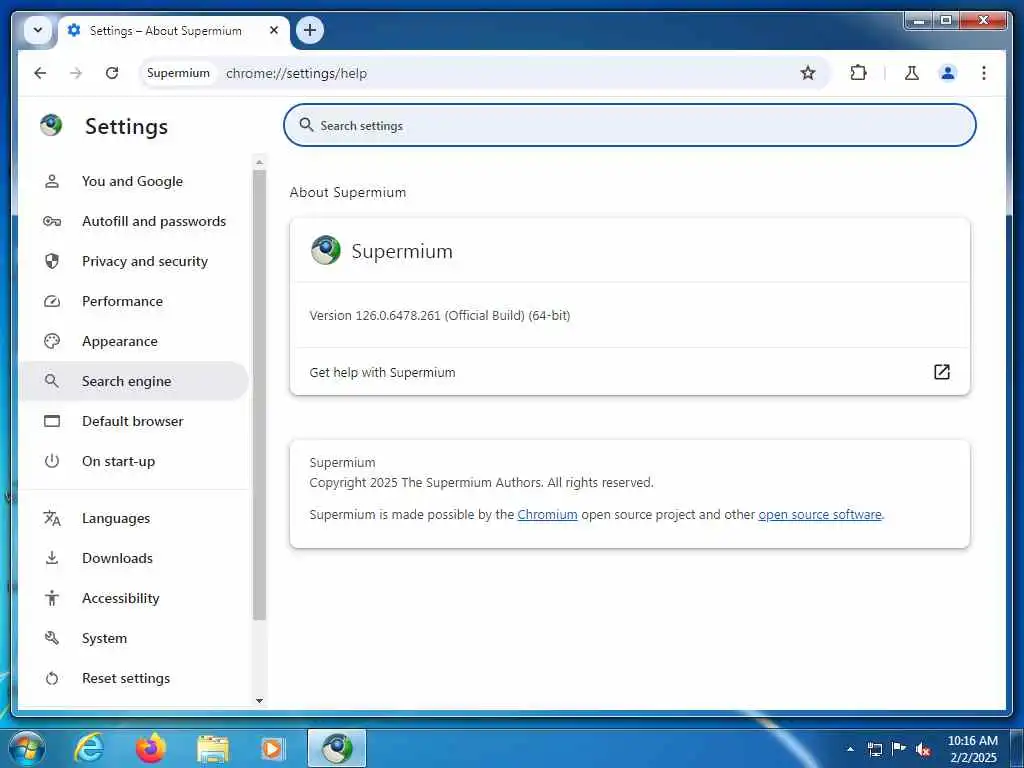1024x768 pixels.
Task: Open Downloads settings
Action: coord(133,558)
